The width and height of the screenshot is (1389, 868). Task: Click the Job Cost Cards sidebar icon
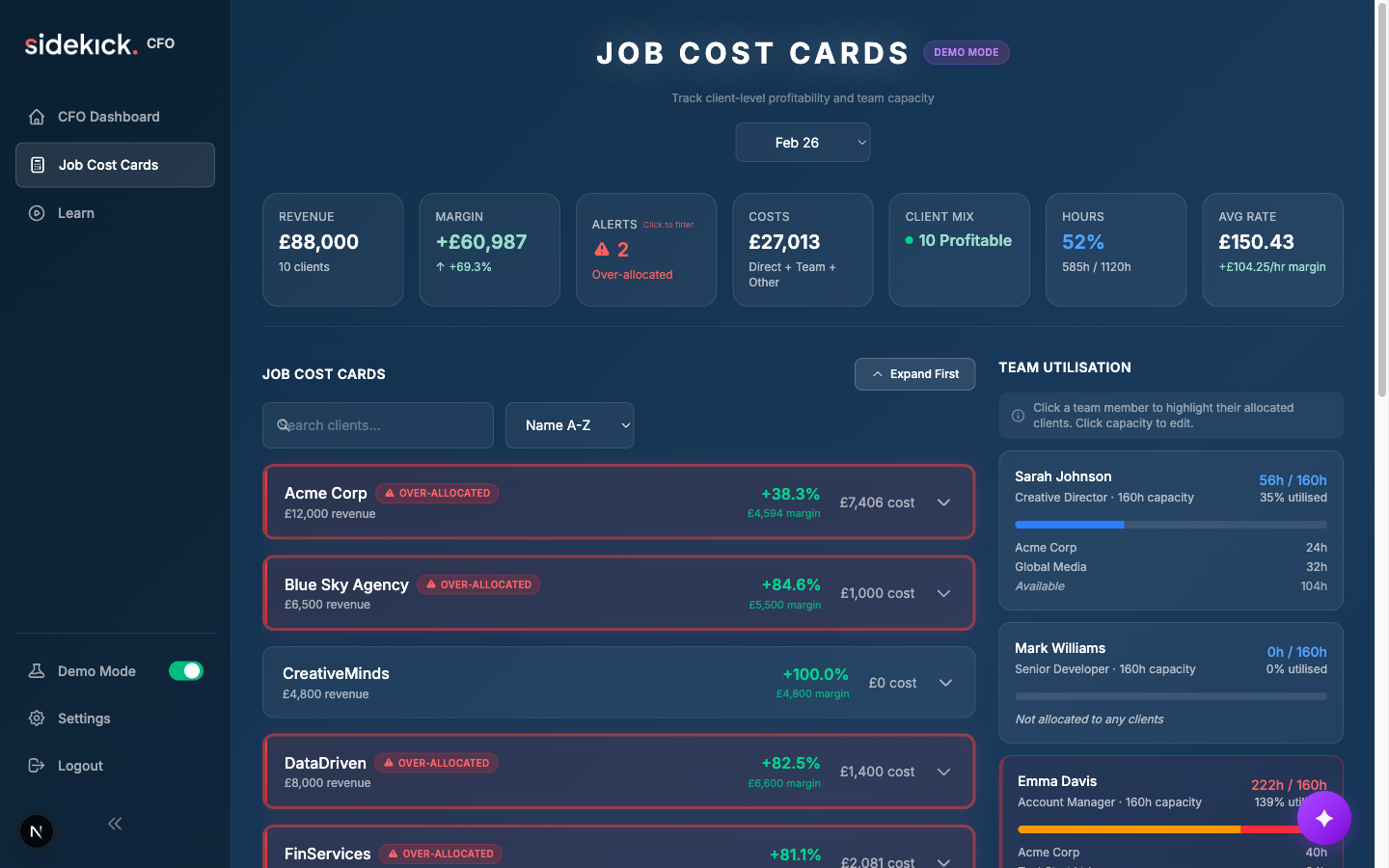36,164
